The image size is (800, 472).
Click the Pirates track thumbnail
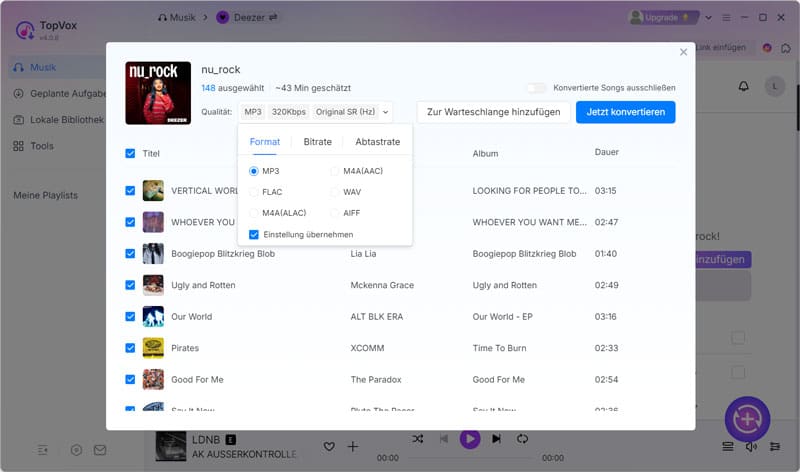[x=153, y=348]
